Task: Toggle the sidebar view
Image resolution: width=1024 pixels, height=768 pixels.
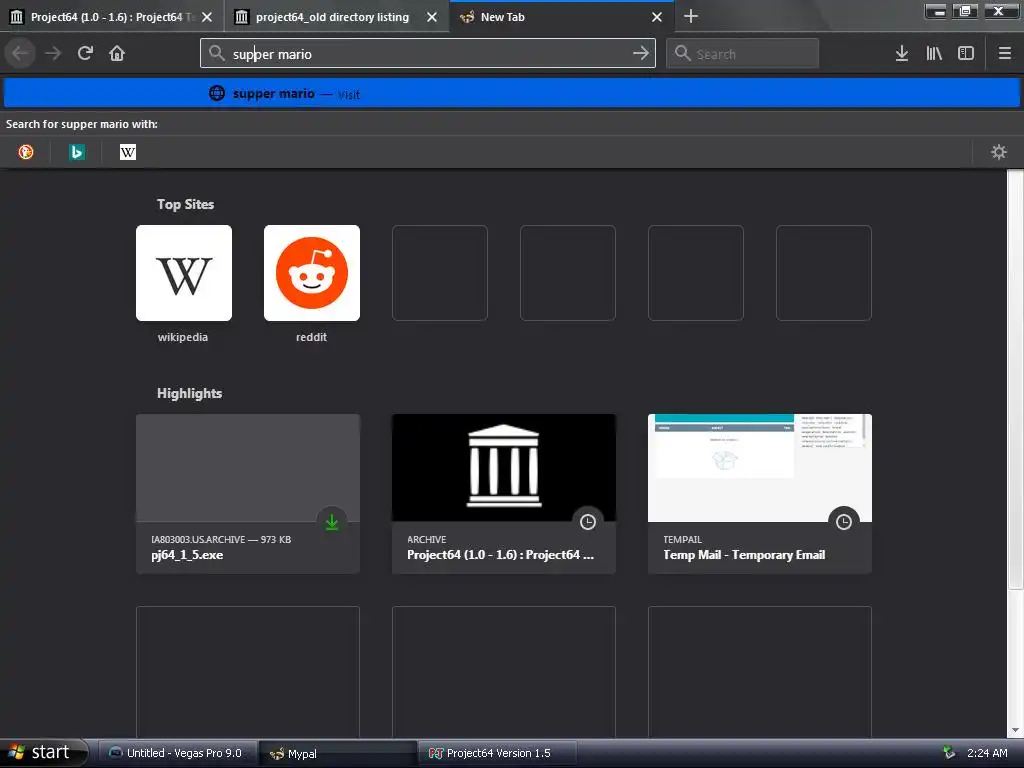Action: (x=966, y=54)
